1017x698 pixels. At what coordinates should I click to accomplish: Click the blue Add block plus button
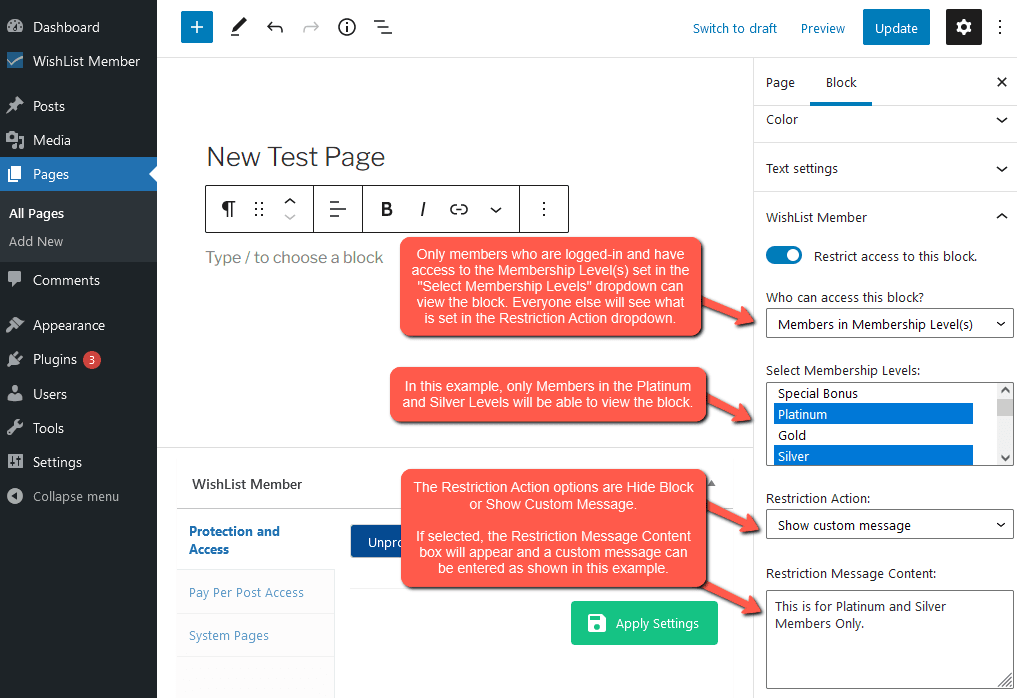coord(197,27)
